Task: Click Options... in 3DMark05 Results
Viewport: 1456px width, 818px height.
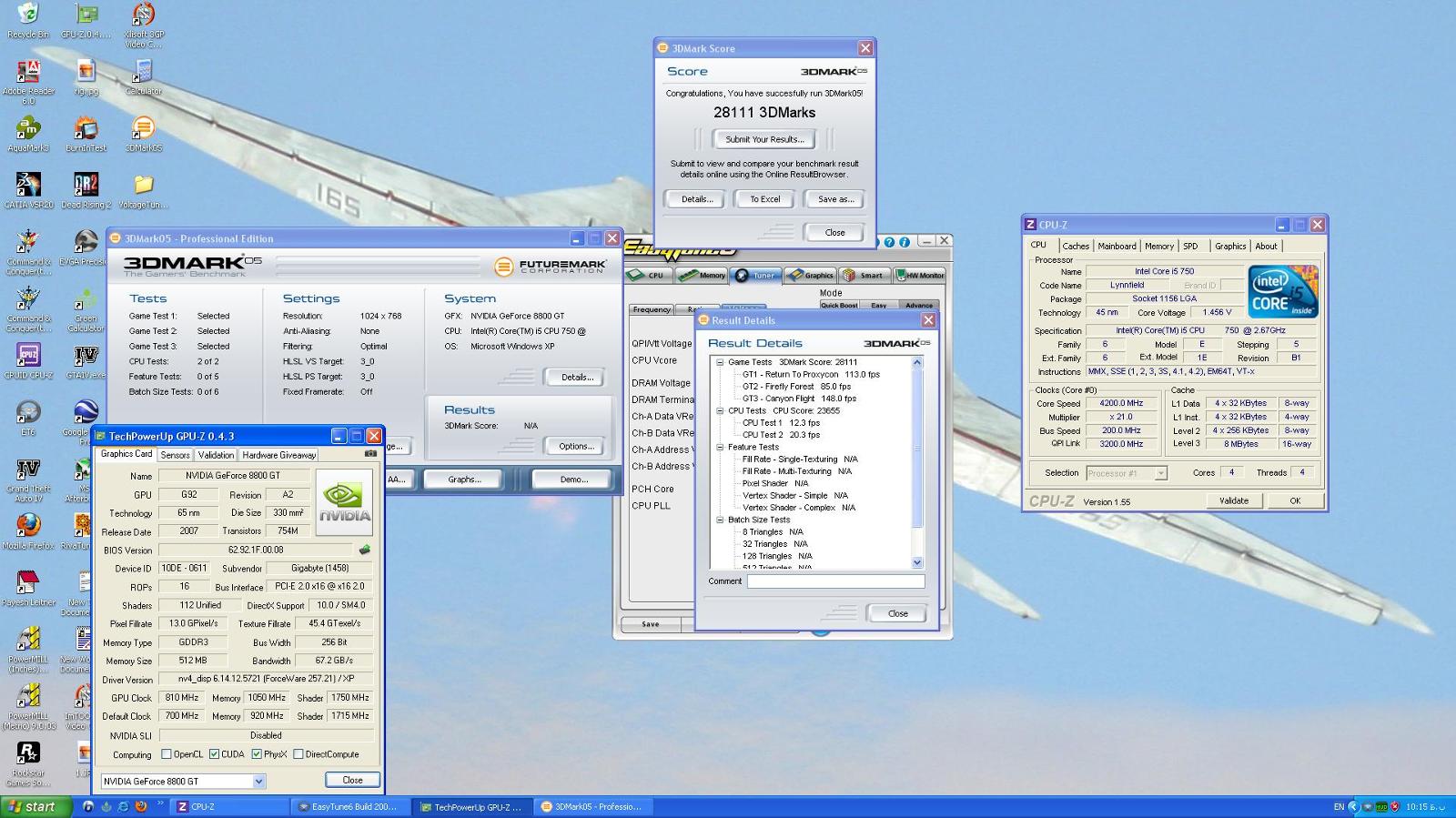Action: pos(576,446)
